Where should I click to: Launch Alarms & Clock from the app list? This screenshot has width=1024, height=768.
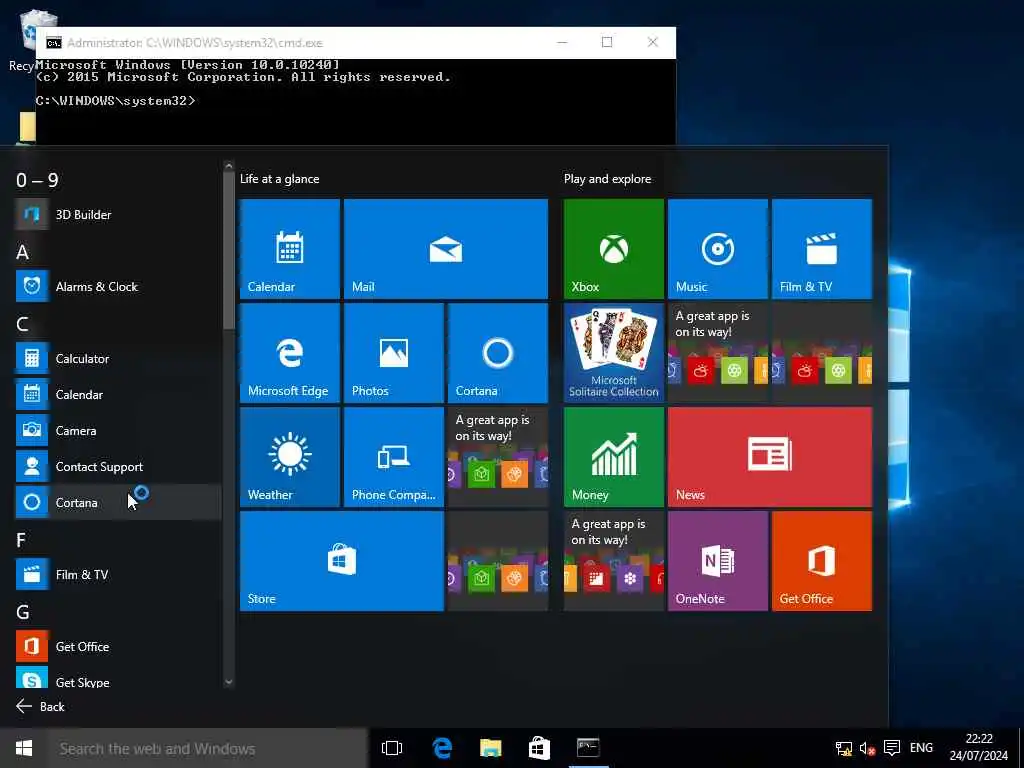click(118, 286)
